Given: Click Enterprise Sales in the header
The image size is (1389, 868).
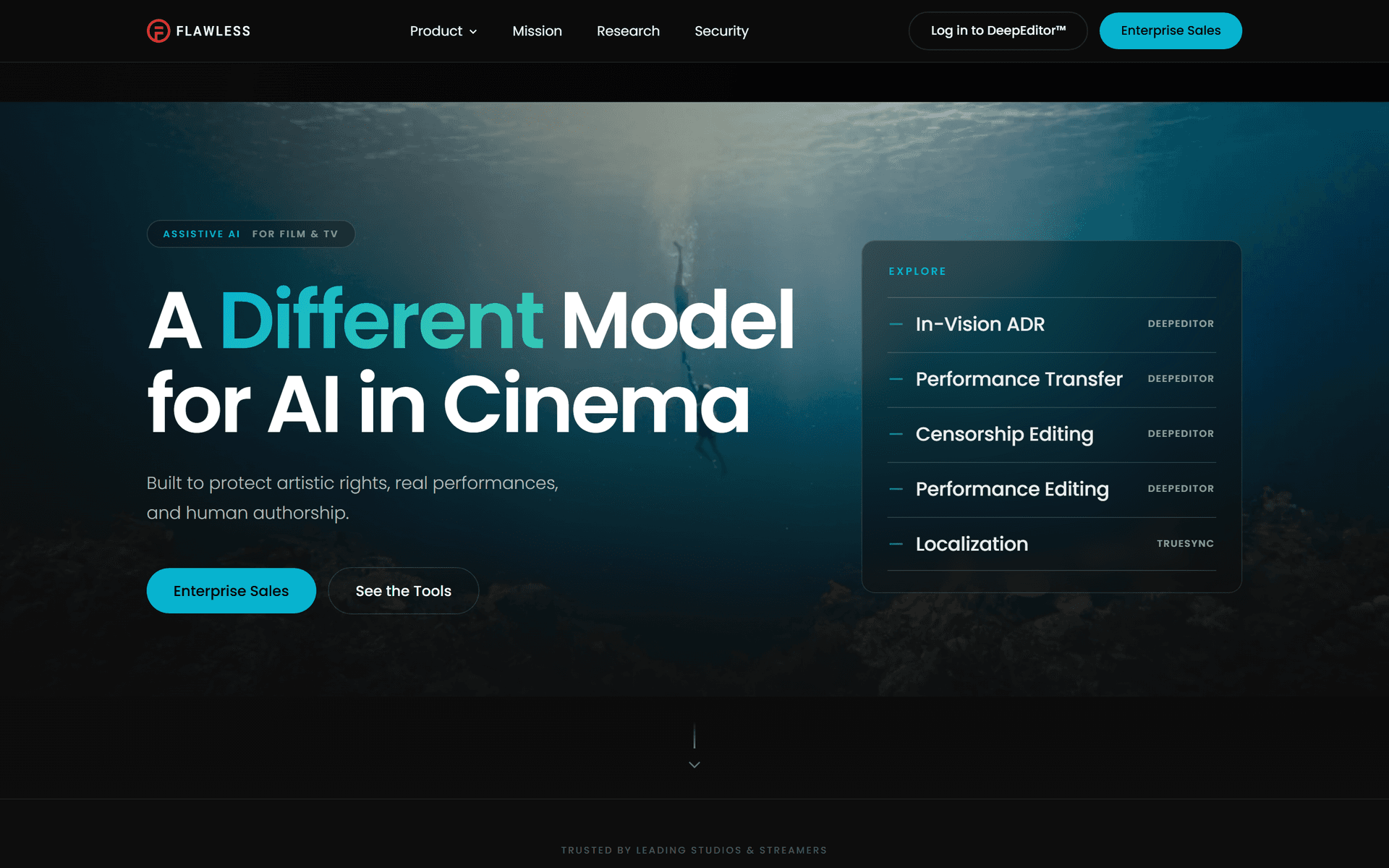Looking at the screenshot, I should (1171, 30).
